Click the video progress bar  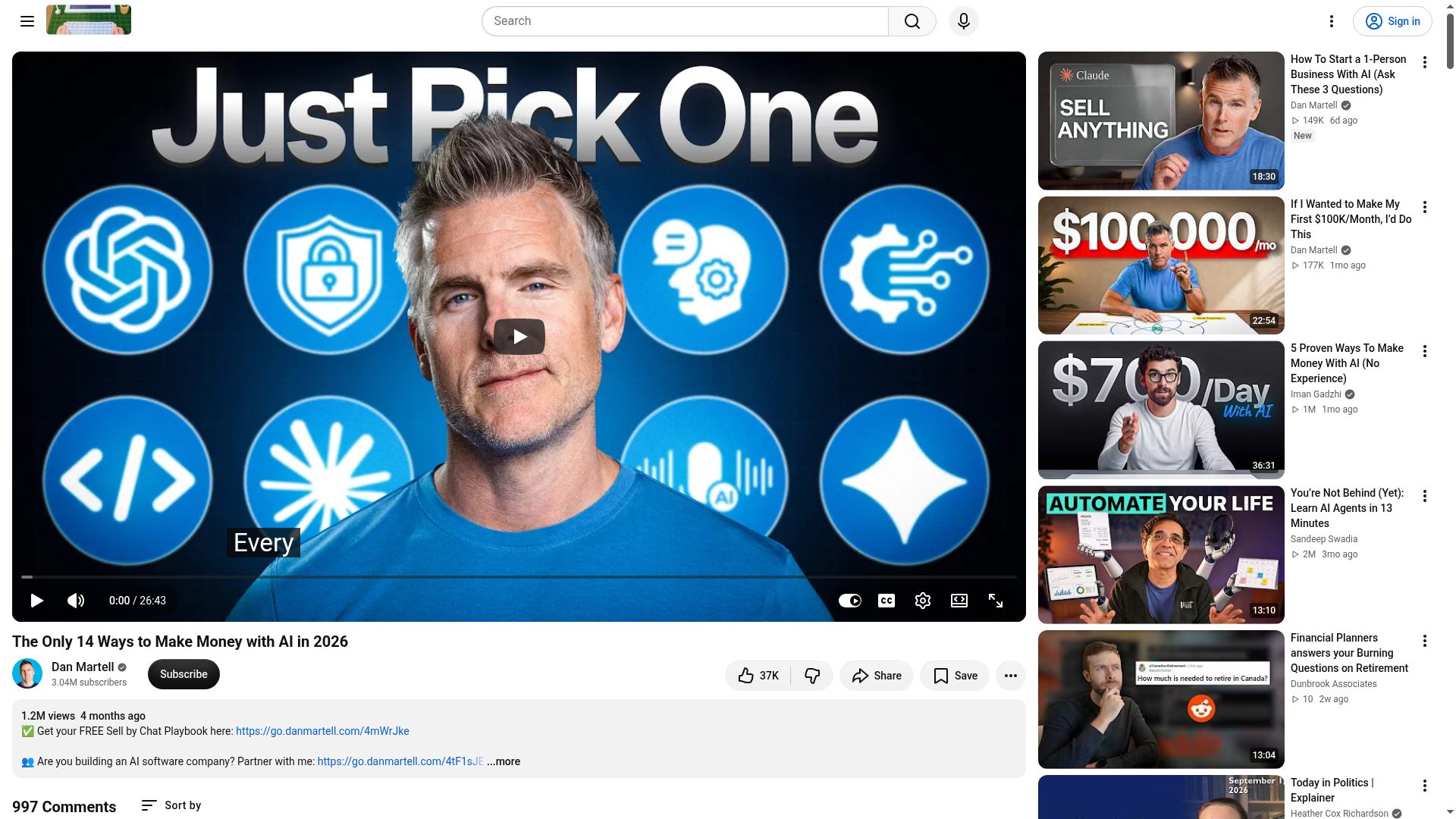click(x=519, y=577)
